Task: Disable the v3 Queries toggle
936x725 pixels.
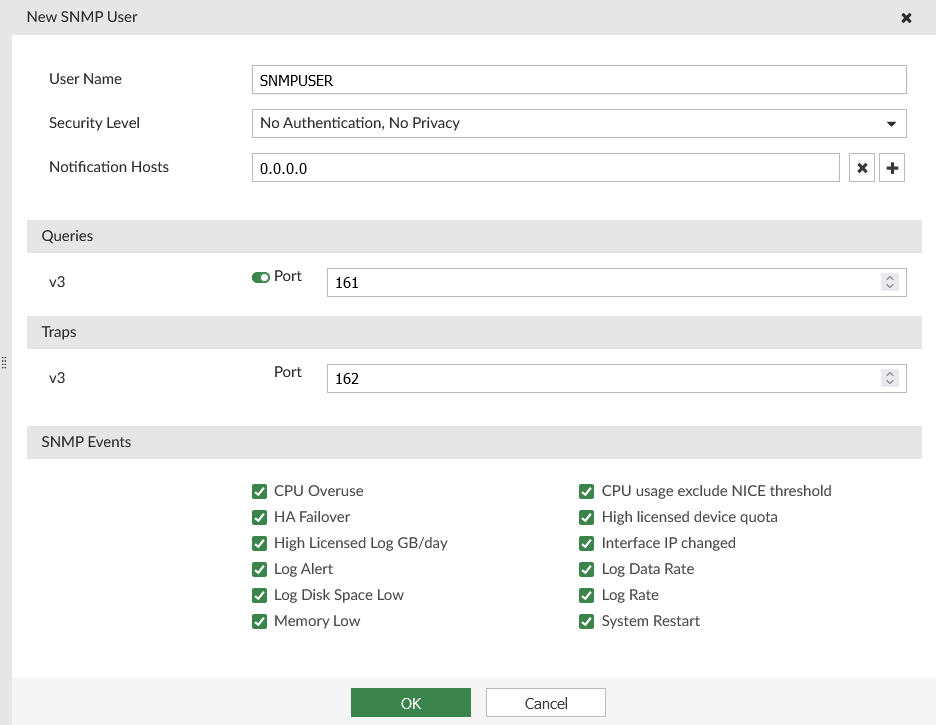Action: tap(260, 276)
